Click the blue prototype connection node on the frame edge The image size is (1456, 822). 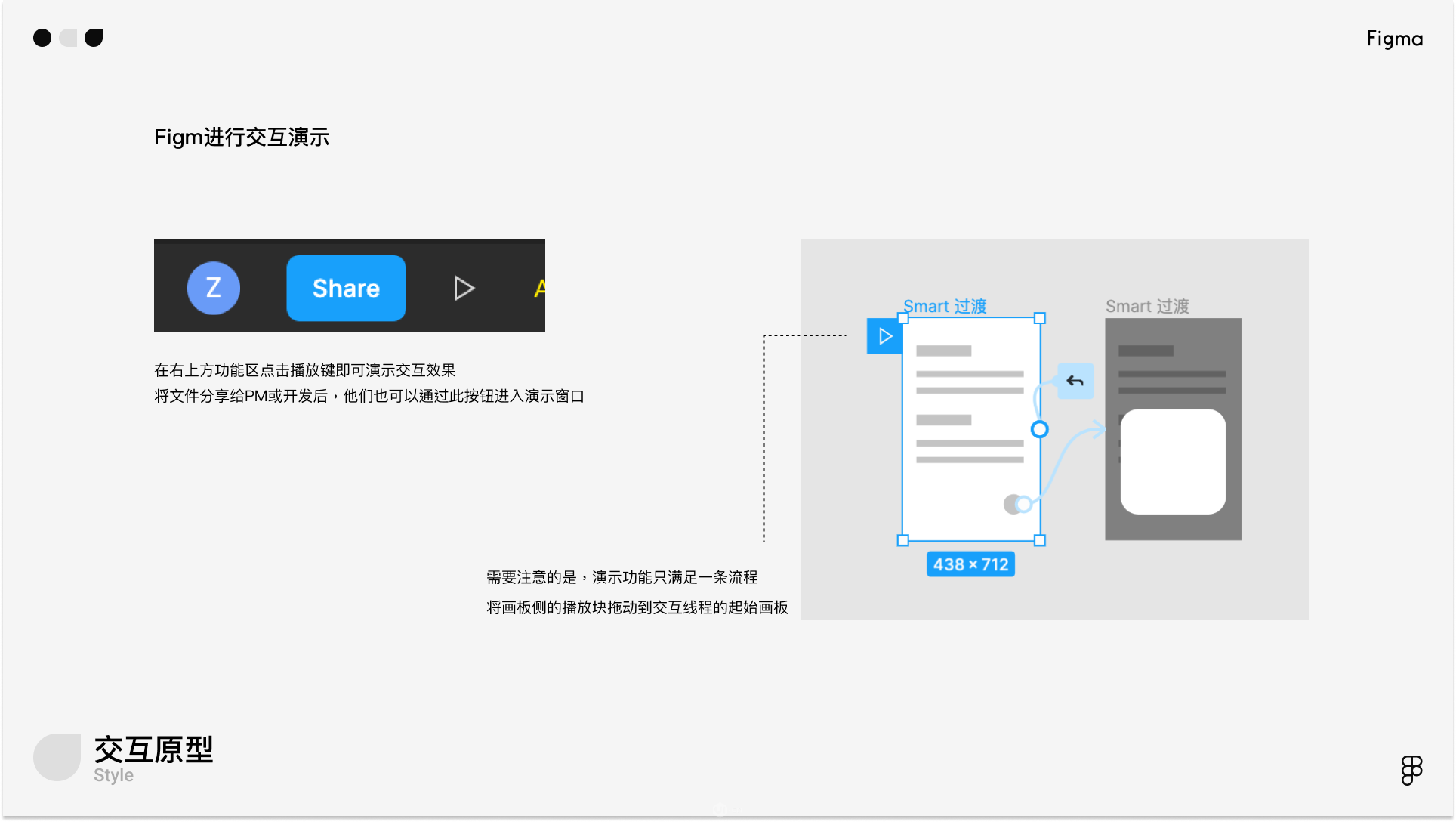(x=1039, y=429)
